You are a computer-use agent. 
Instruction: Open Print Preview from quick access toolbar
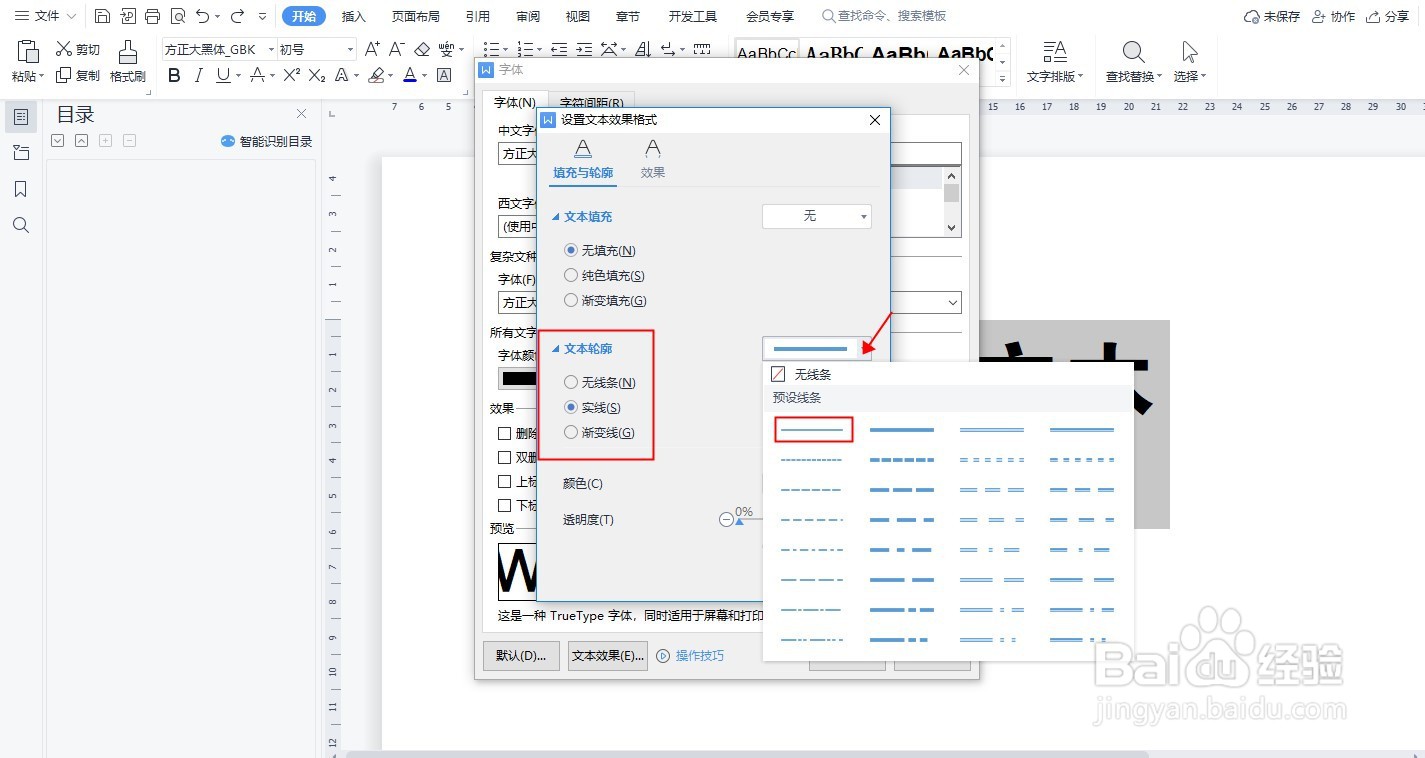click(178, 16)
